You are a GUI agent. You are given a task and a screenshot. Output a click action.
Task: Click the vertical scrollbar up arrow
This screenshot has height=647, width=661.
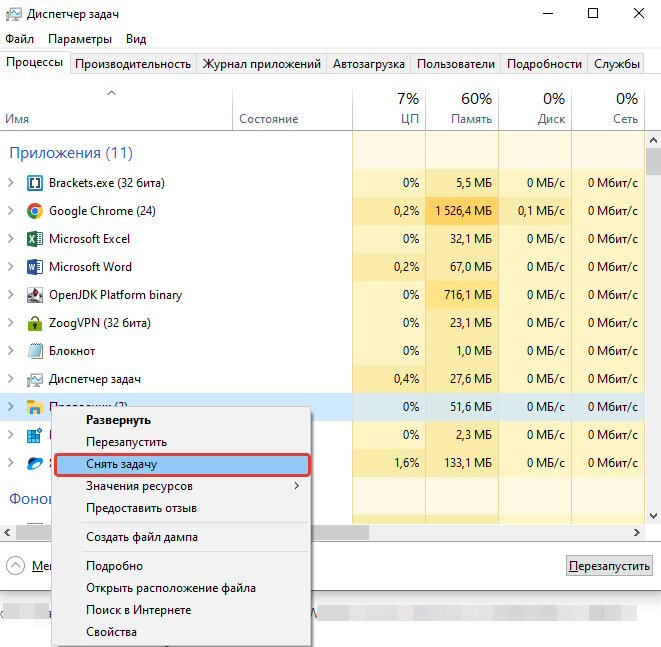(653, 140)
